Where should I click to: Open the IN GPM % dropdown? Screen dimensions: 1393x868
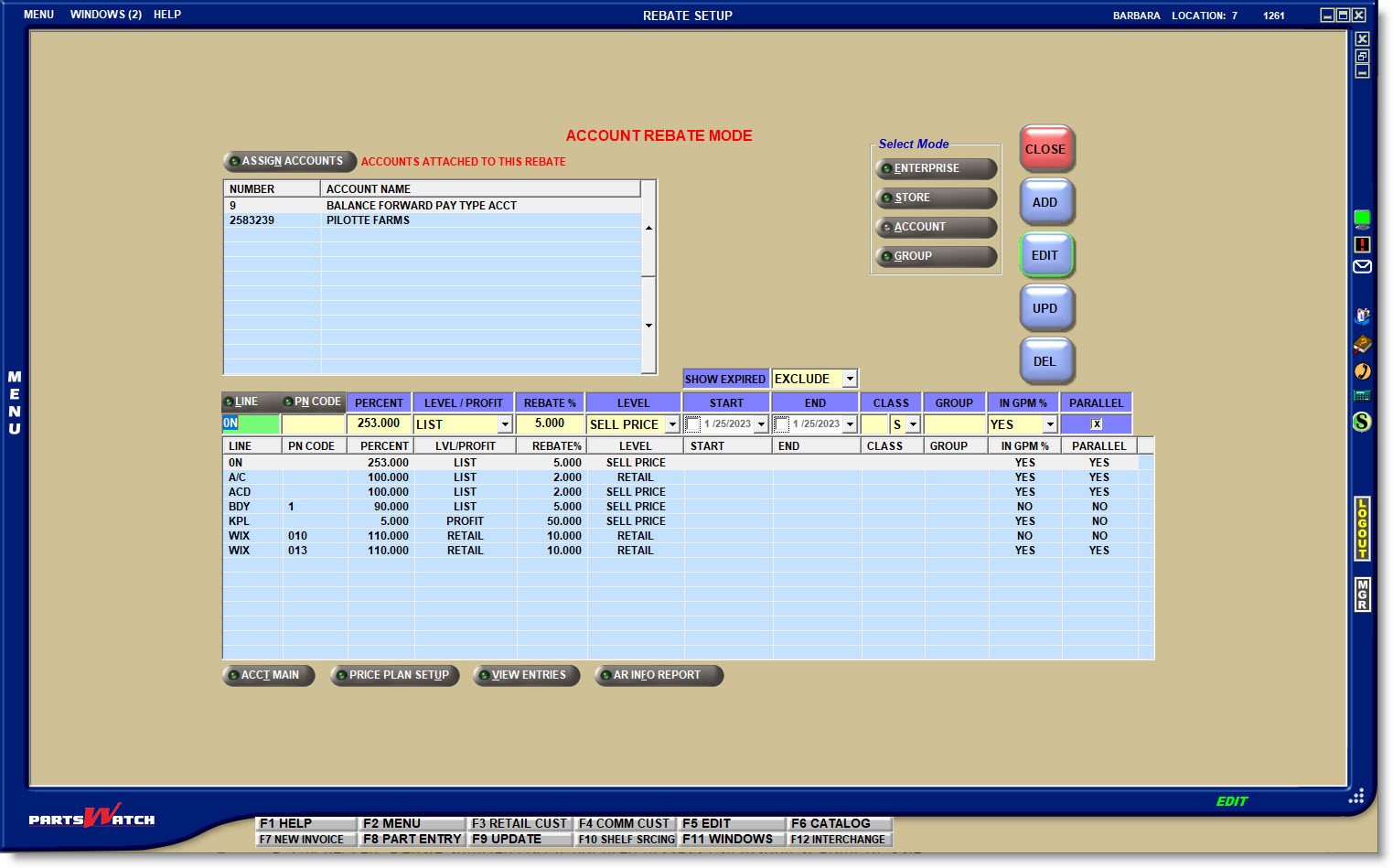[1050, 424]
